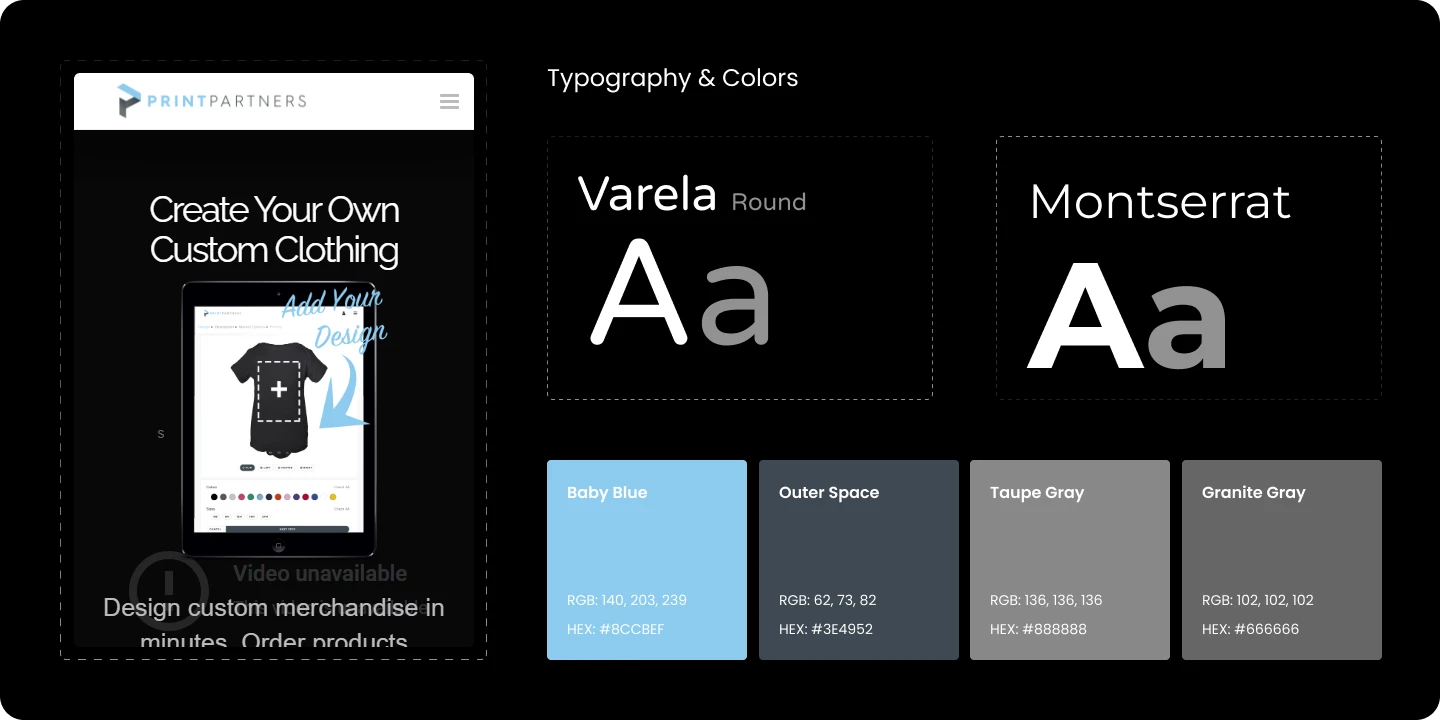The height and width of the screenshot is (720, 1440).
Task: Click the Create Your Own Custom Clothing headline
Action: click(274, 230)
